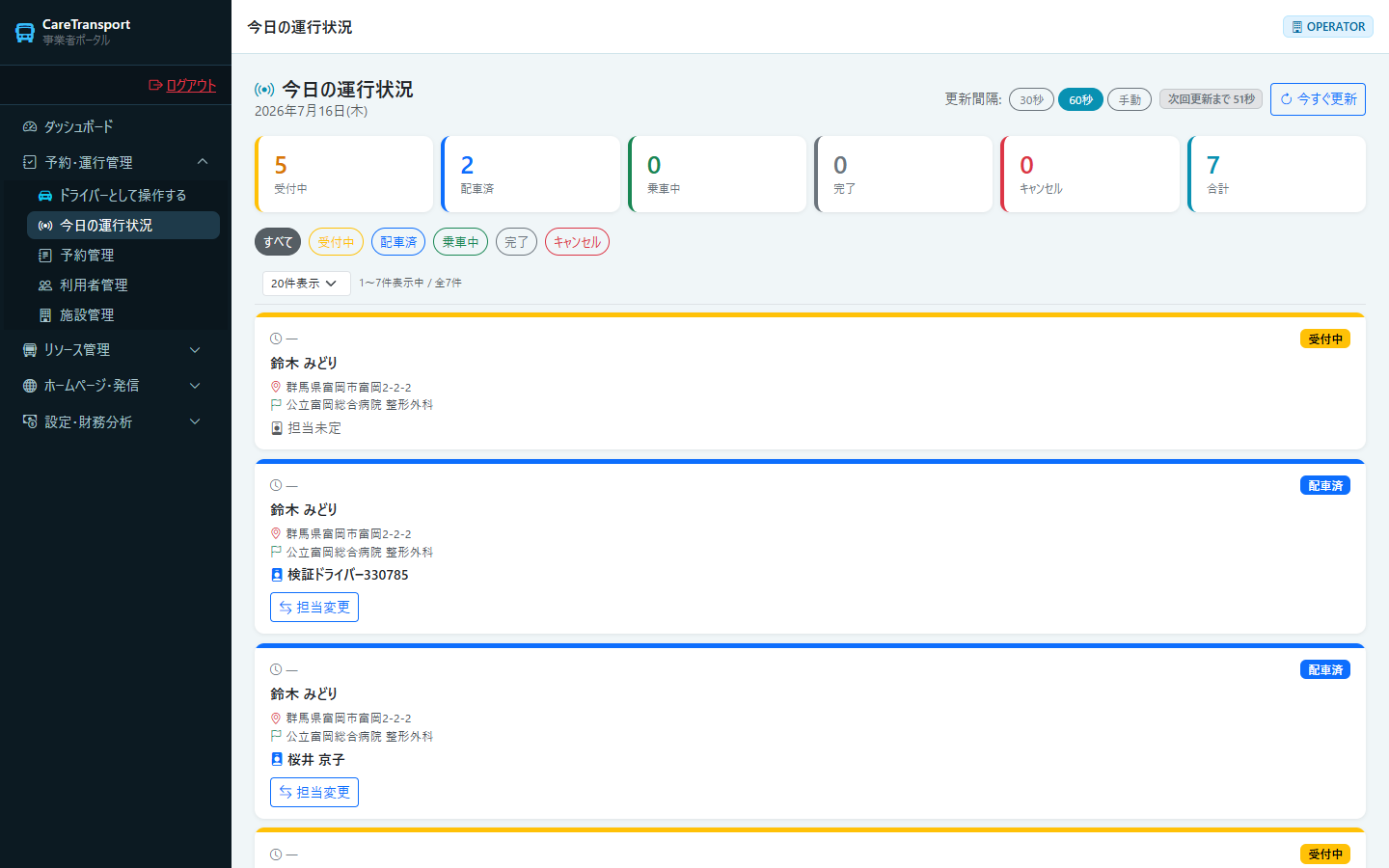Go to 予約管理 in the sidebar
This screenshot has width=1389, height=868.
pos(123,255)
